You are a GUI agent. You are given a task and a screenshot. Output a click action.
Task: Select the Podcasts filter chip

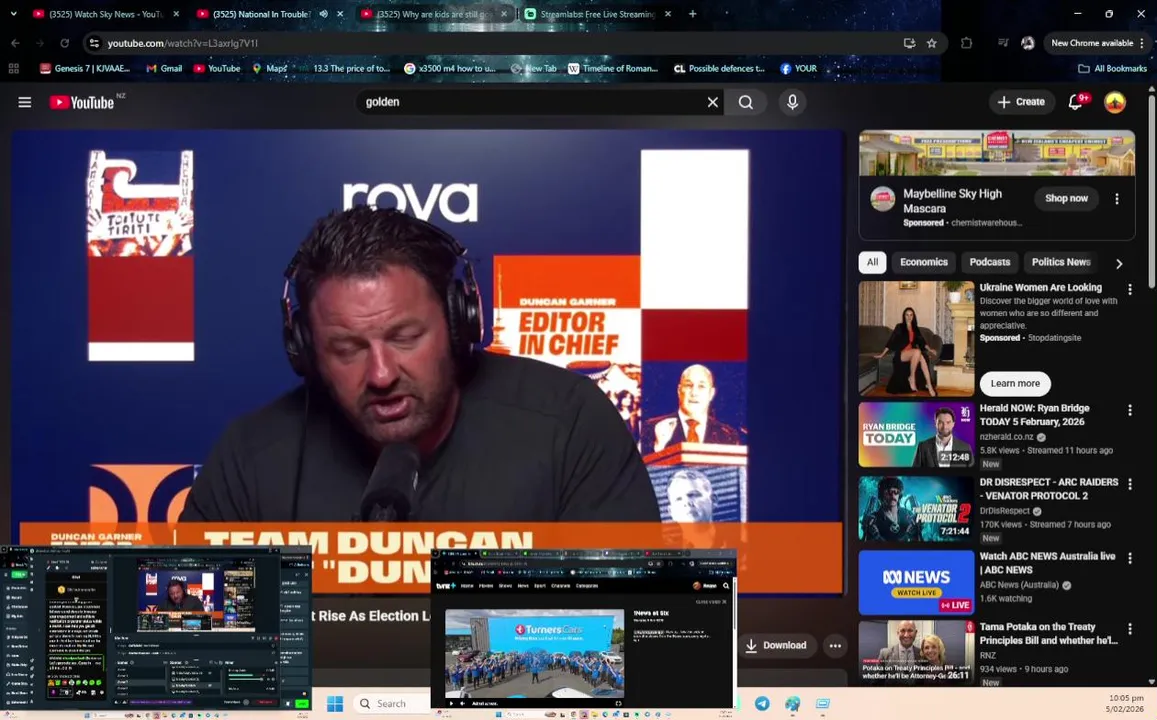tap(990, 262)
